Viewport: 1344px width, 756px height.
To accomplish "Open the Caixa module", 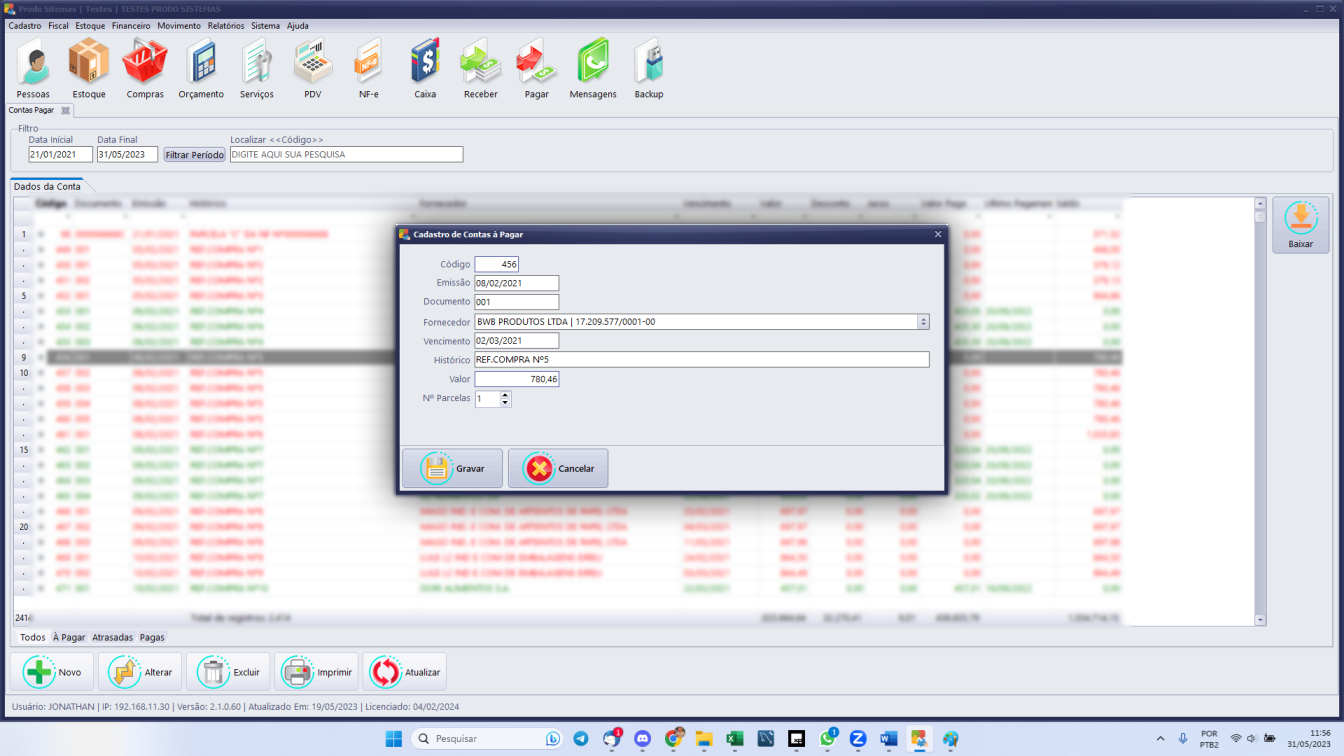I will click(424, 67).
